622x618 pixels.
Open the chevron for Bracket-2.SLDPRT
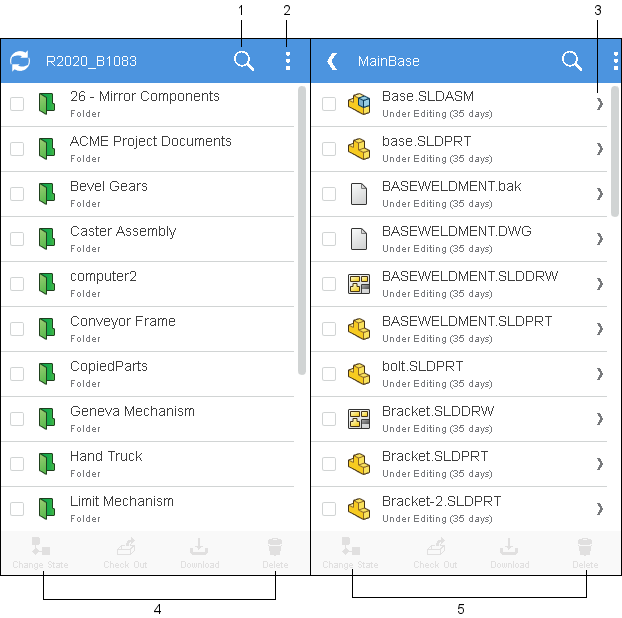tap(600, 508)
